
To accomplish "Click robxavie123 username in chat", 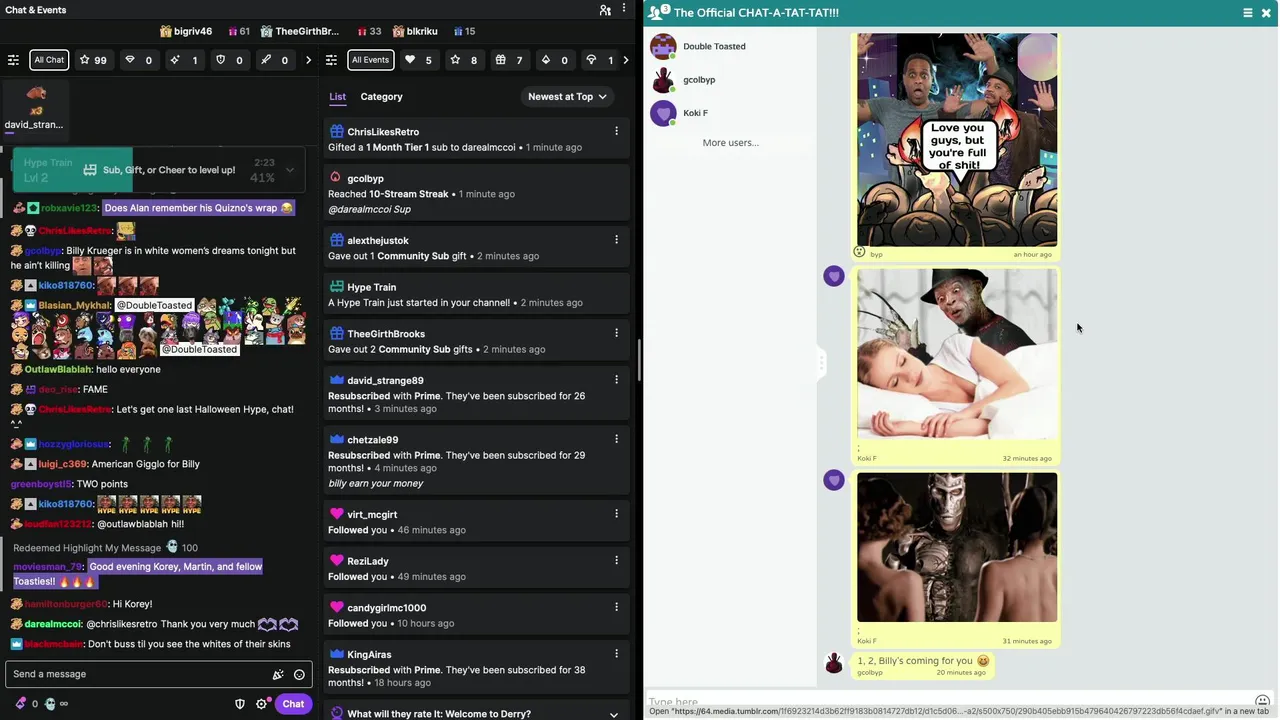I will point(70,208).
